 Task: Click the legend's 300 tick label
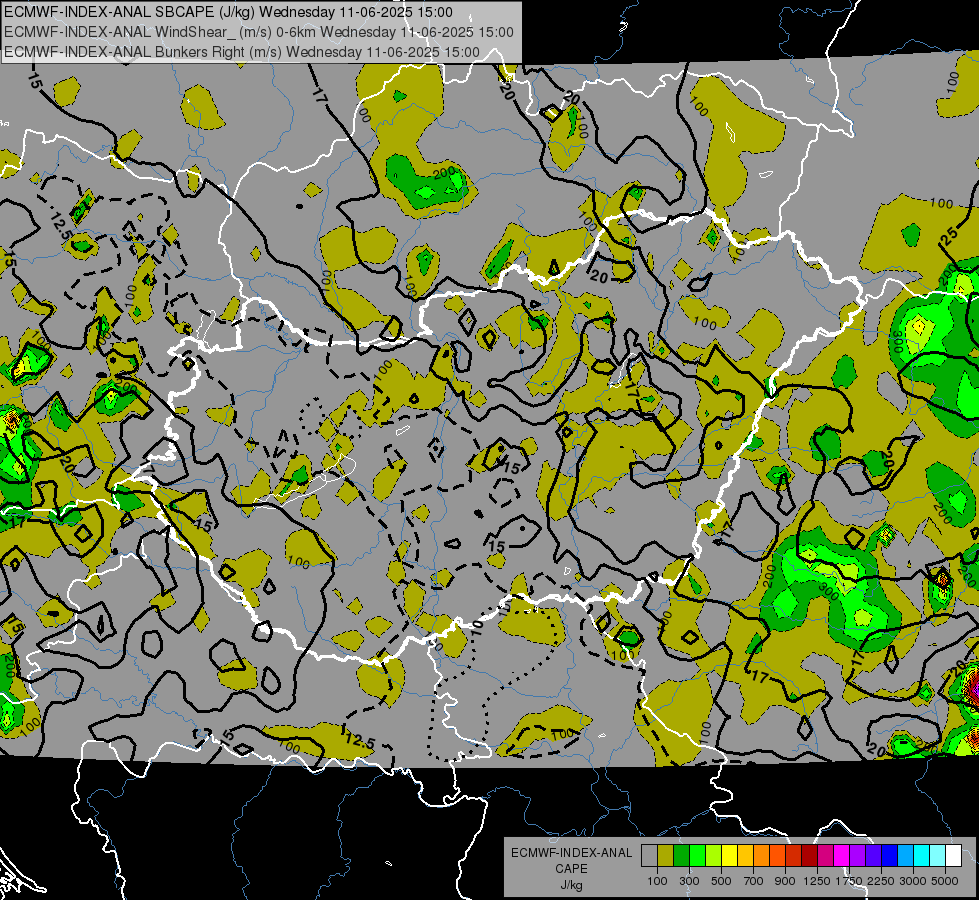click(x=689, y=881)
